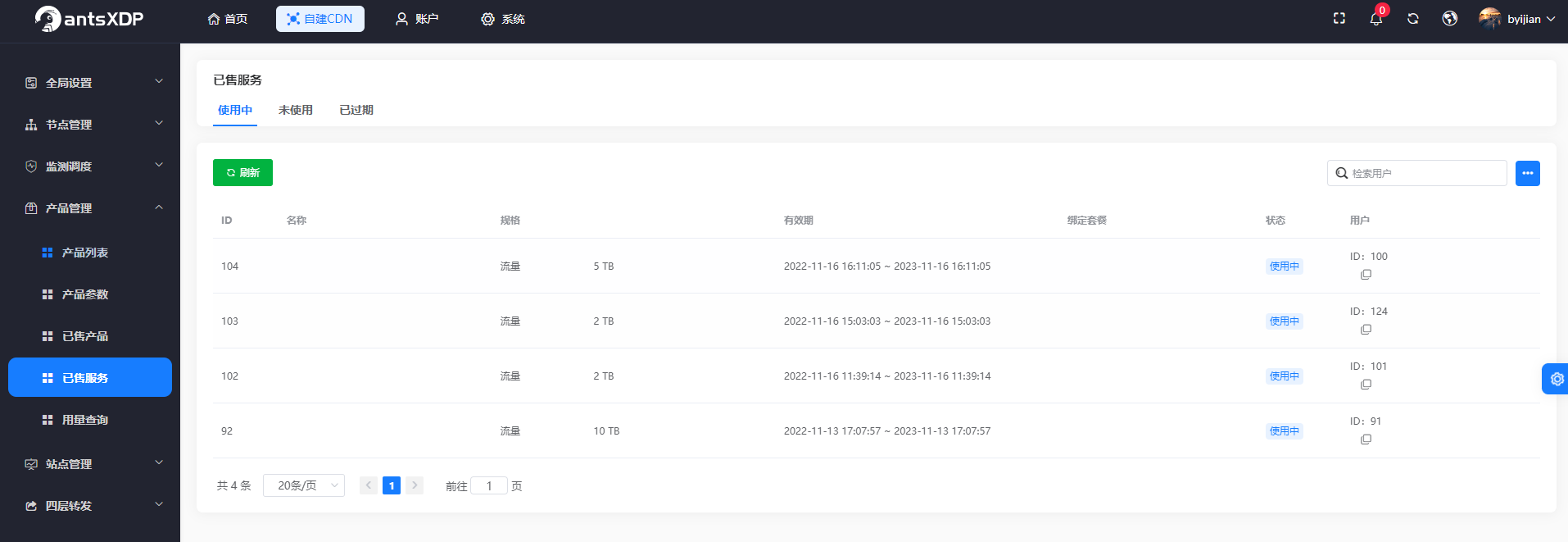Click the antsXDP logo
This screenshot has height=542, width=1568.
pyautogui.click(x=88, y=19)
